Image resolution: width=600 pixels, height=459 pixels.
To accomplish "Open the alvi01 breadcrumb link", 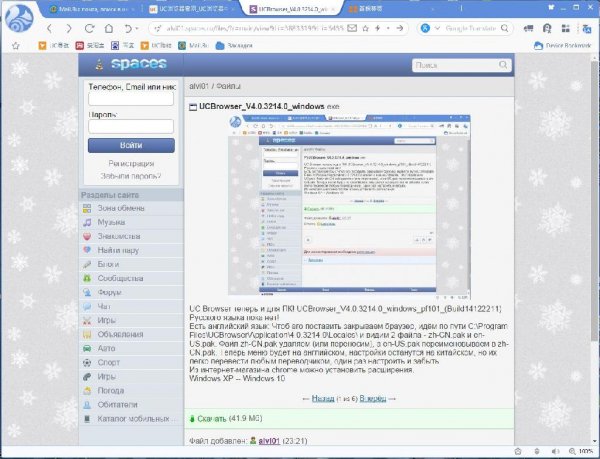I will pyautogui.click(x=199, y=86).
